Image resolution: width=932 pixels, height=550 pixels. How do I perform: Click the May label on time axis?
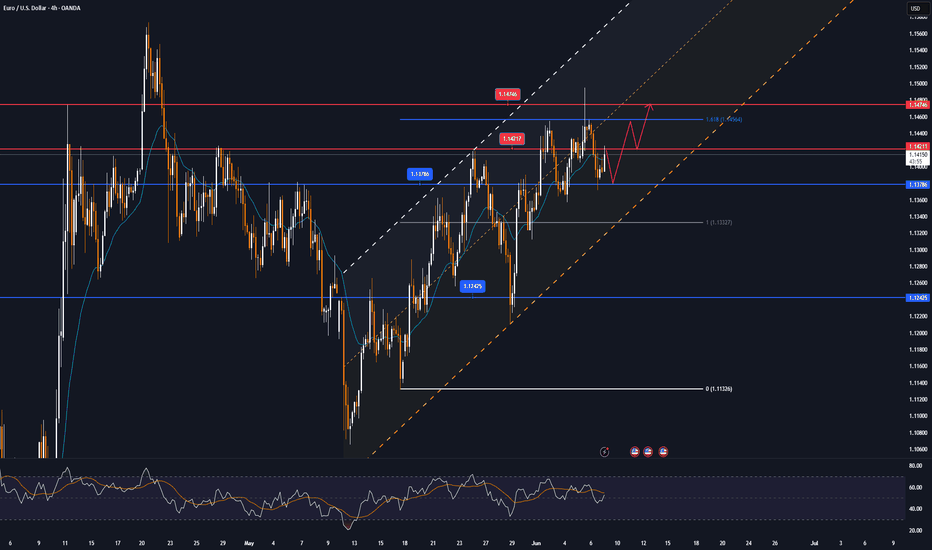[249, 543]
